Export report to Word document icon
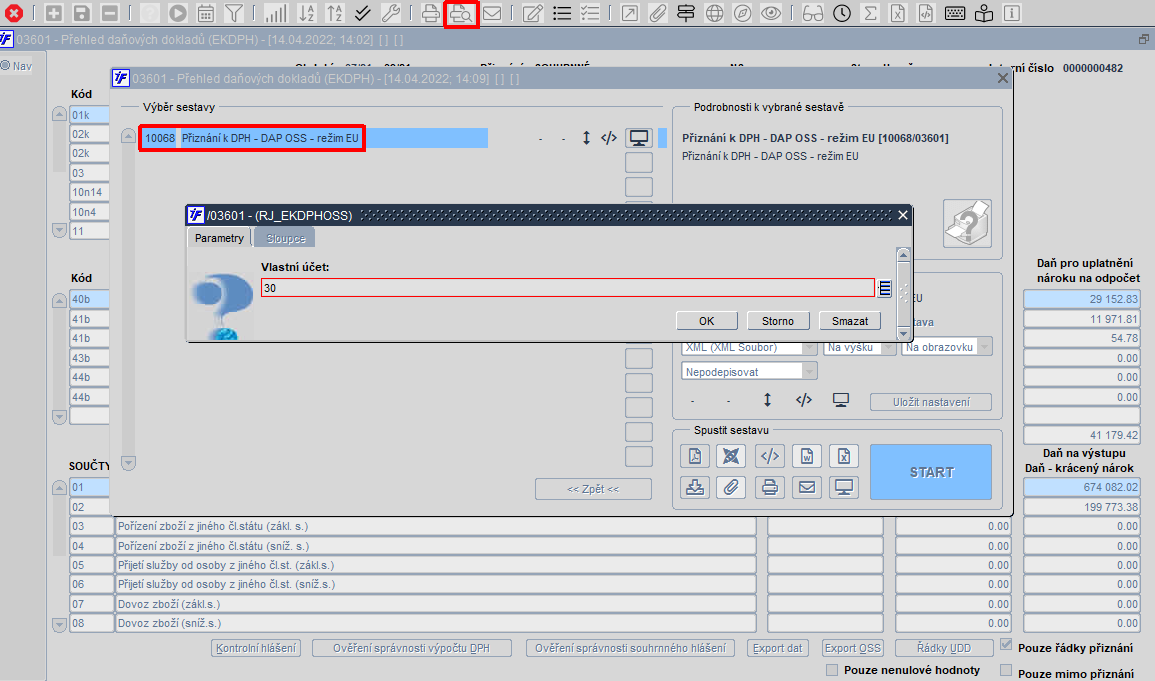This screenshot has height=681, width=1155. [807, 456]
